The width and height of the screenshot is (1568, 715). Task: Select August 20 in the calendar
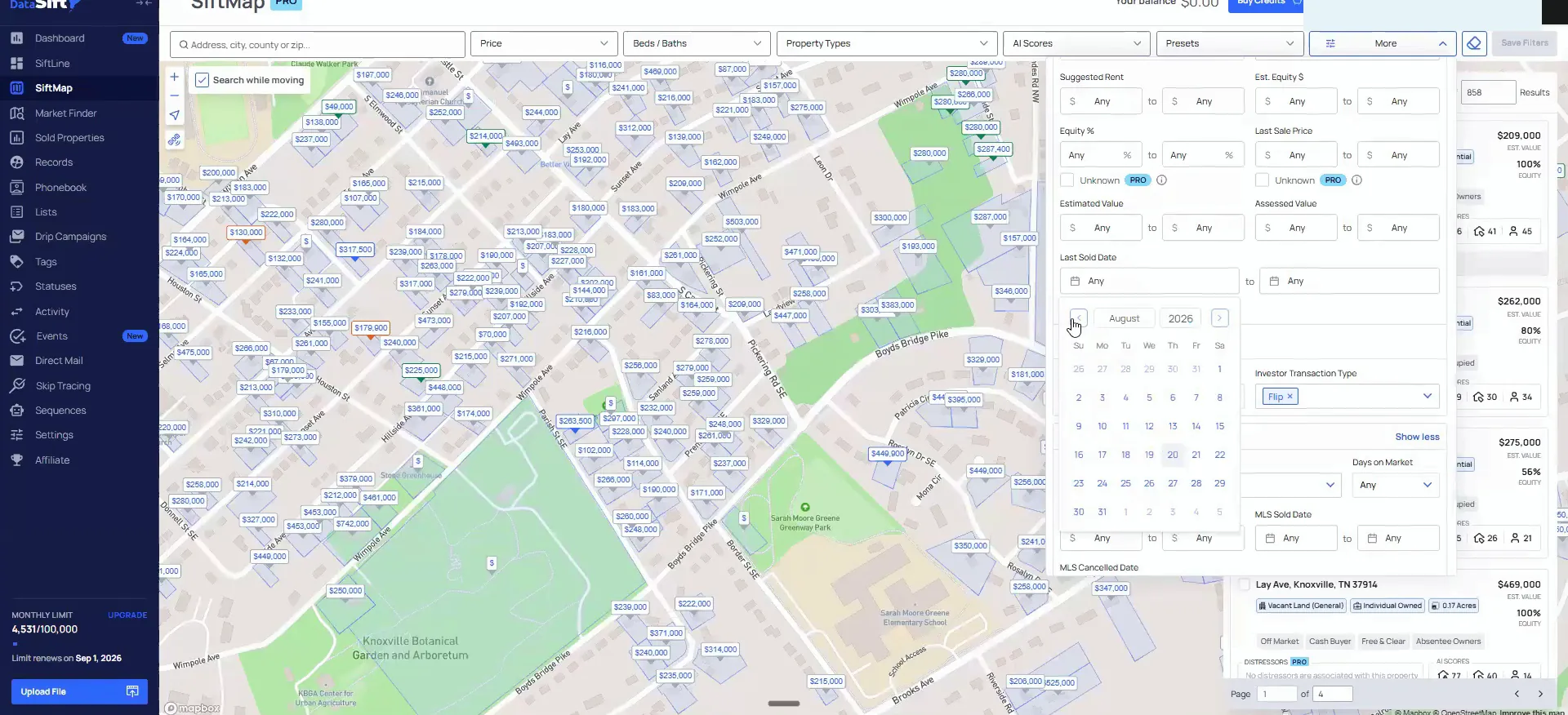click(x=1173, y=455)
